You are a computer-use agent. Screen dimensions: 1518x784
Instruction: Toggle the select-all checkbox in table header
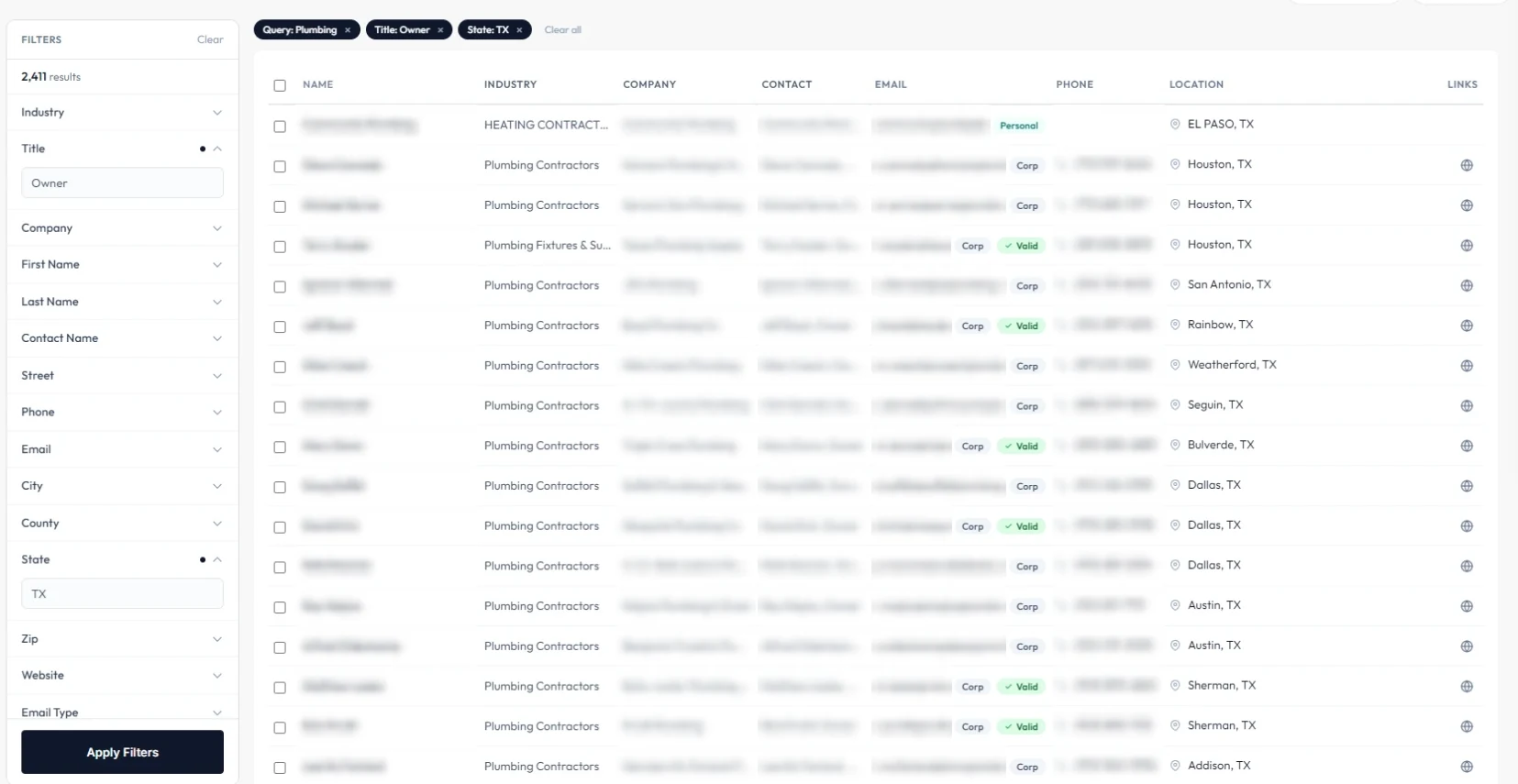click(280, 85)
